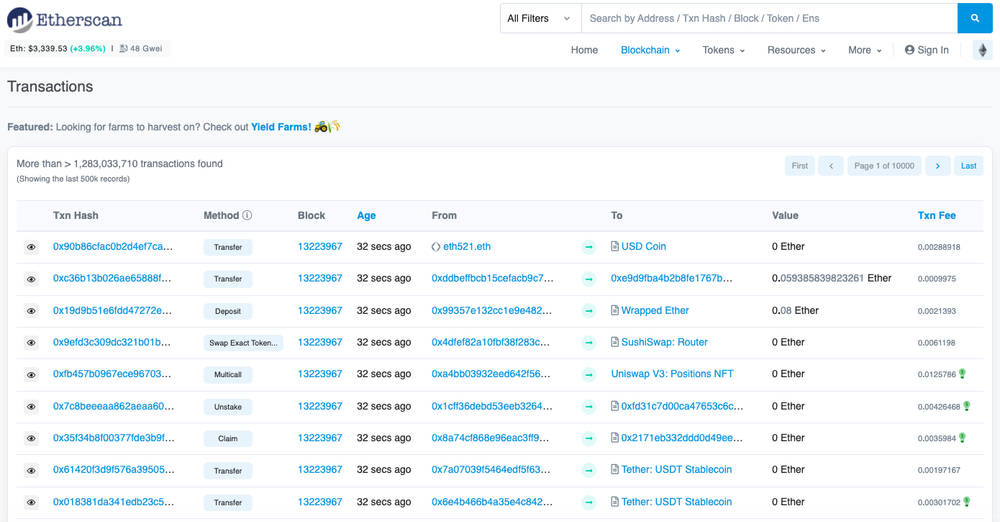The image size is (1000, 522).
Task: Jump to the First page
Action: pyautogui.click(x=800, y=166)
